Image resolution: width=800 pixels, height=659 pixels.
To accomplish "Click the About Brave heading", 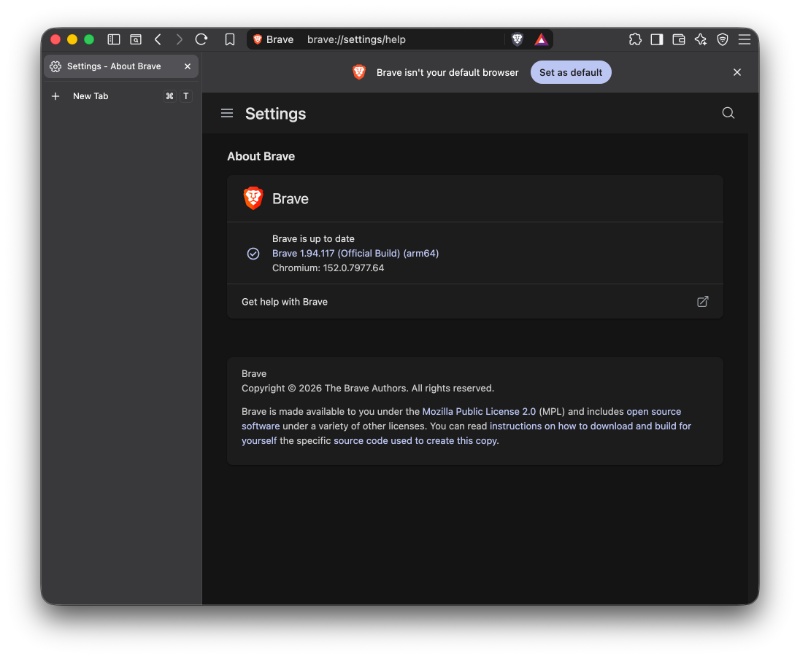I will 261,157.
